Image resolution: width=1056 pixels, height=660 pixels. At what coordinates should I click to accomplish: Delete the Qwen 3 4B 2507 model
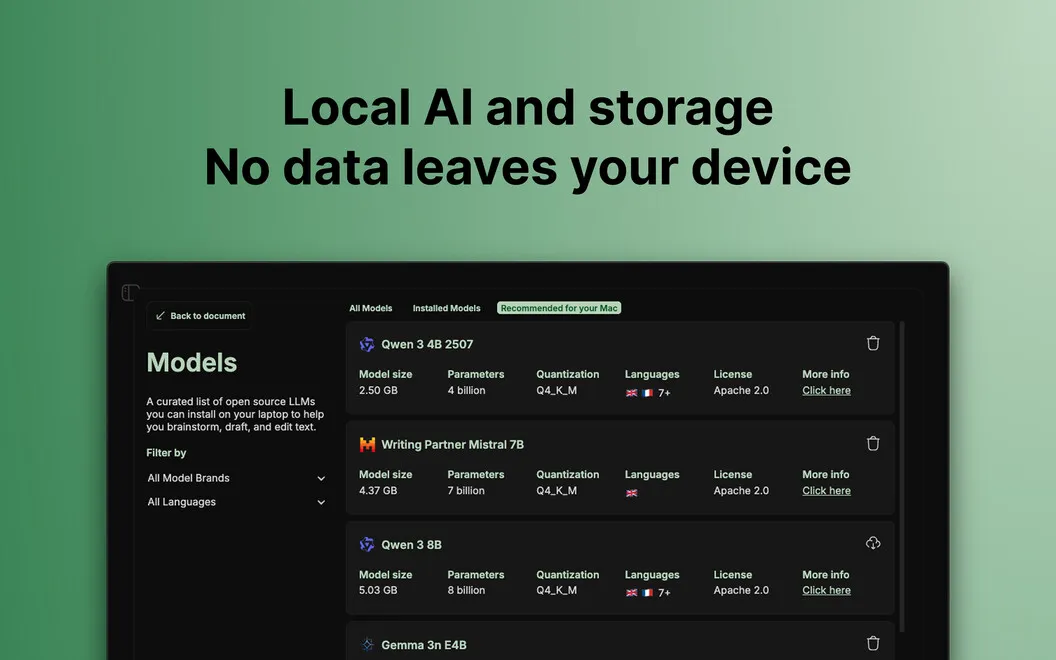873,343
